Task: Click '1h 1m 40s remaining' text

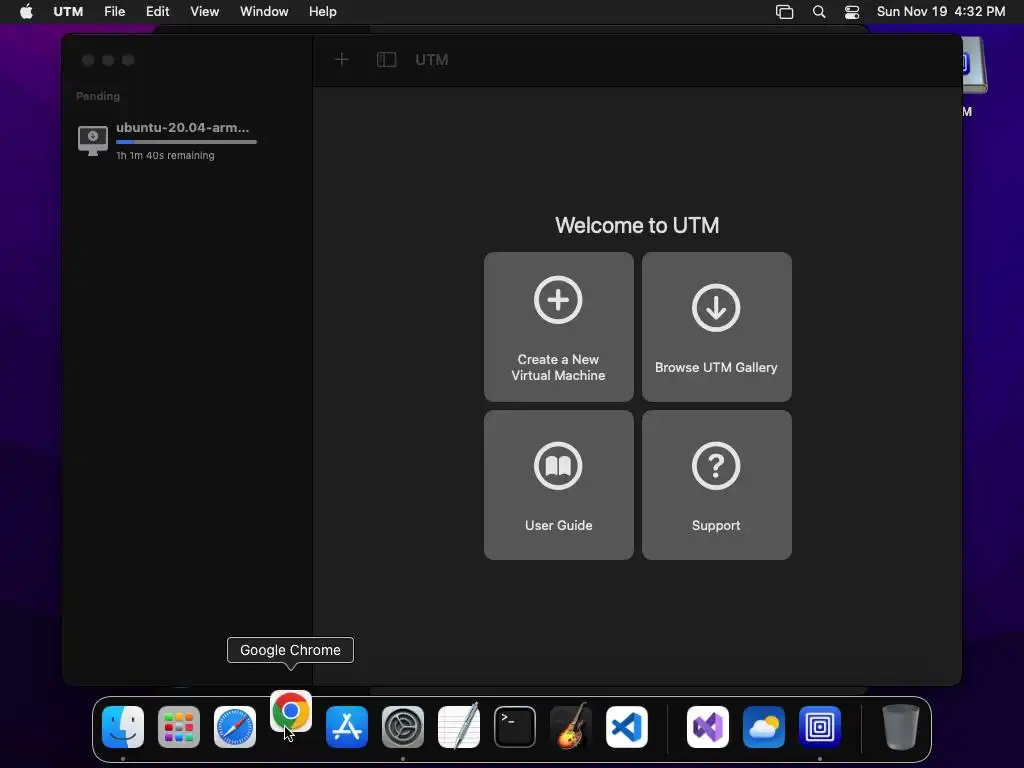Action: tap(165, 155)
